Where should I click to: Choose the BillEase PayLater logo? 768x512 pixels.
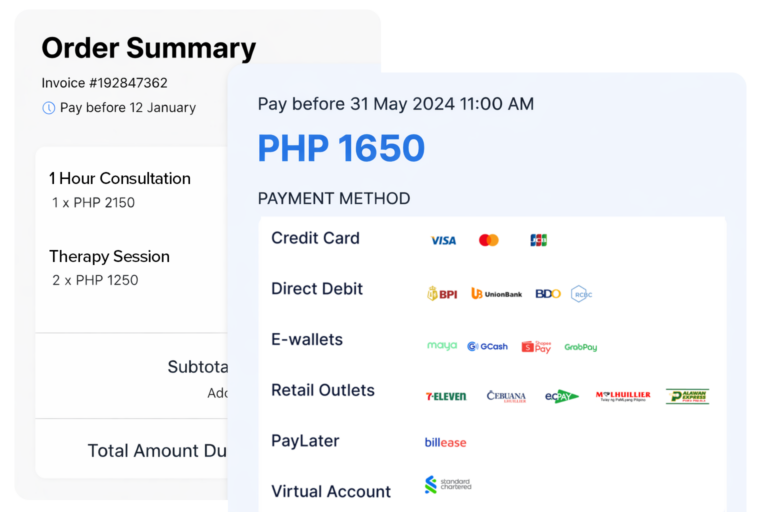(x=445, y=442)
